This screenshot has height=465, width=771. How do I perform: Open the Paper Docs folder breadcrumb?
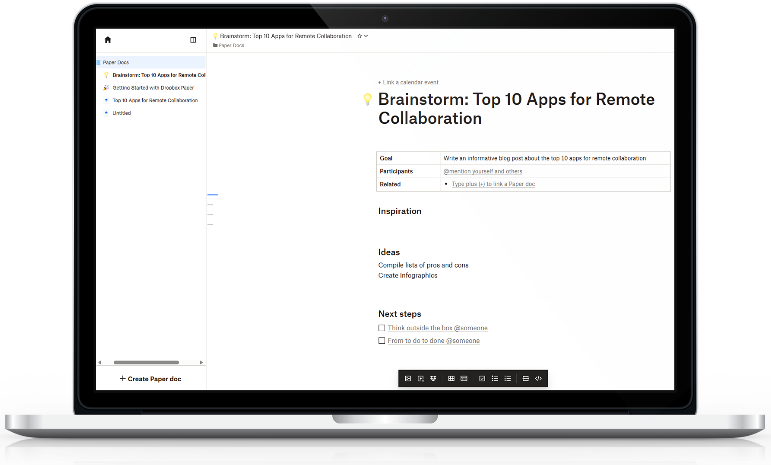tap(230, 45)
